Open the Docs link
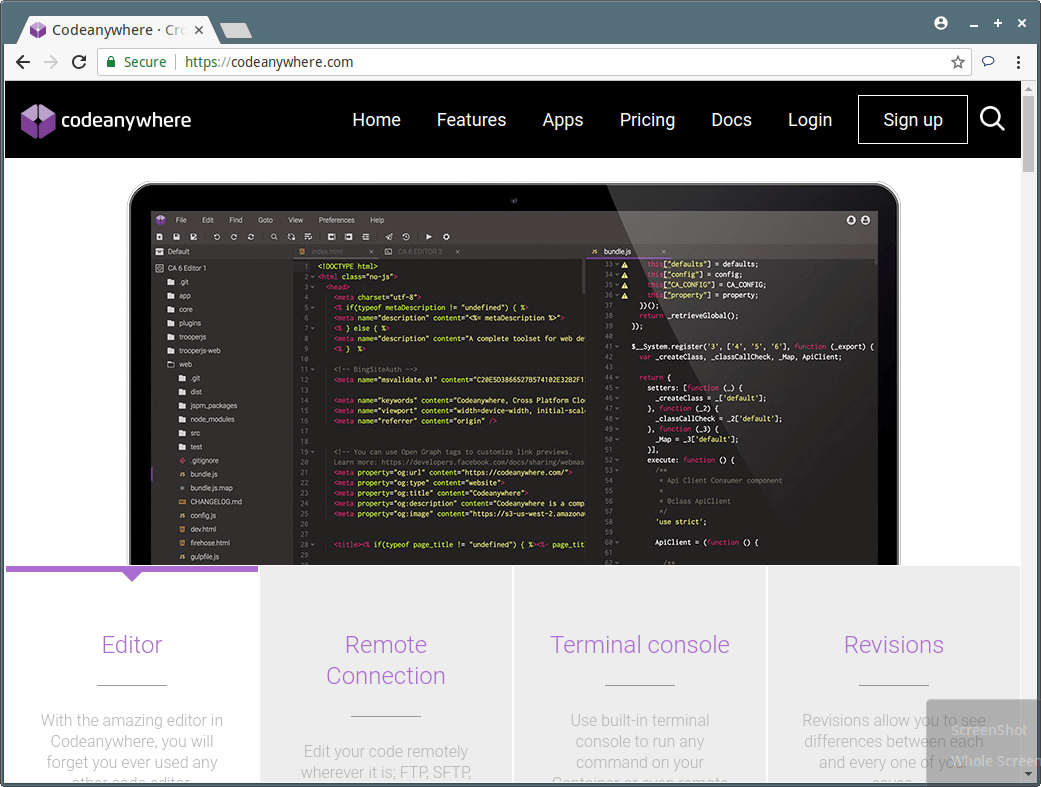The image size is (1041, 787). [732, 120]
